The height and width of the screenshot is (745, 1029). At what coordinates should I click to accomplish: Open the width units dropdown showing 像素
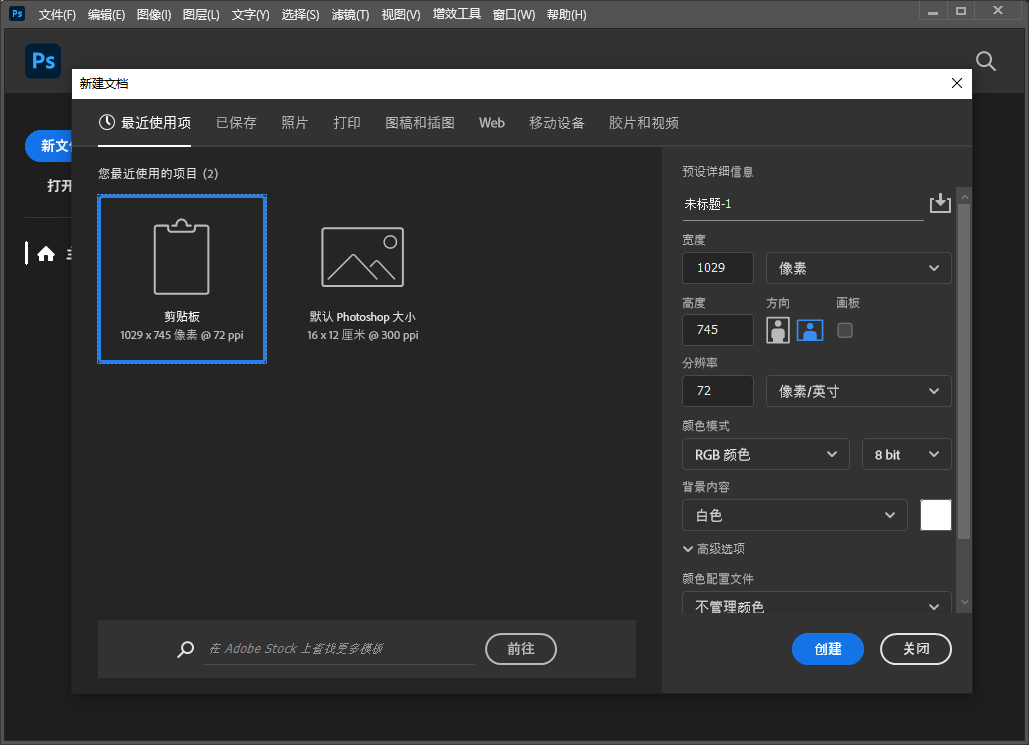858,267
